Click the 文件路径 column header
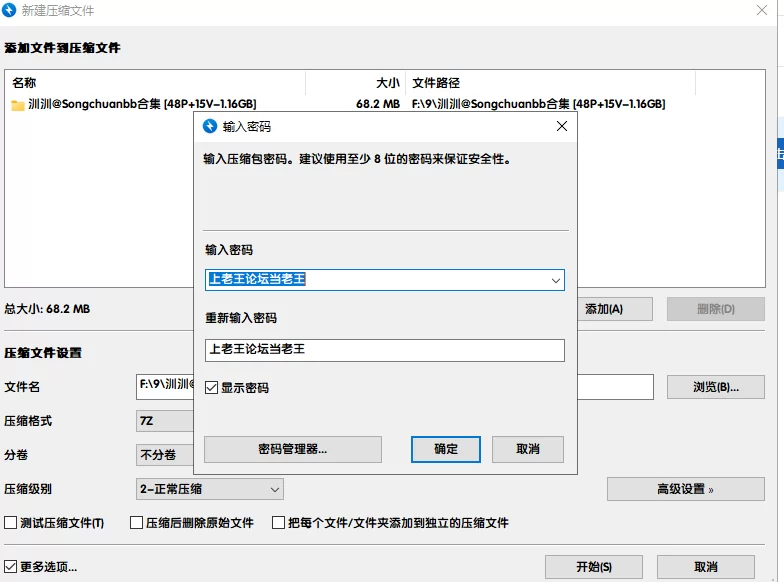The height and width of the screenshot is (582, 784). [550, 83]
